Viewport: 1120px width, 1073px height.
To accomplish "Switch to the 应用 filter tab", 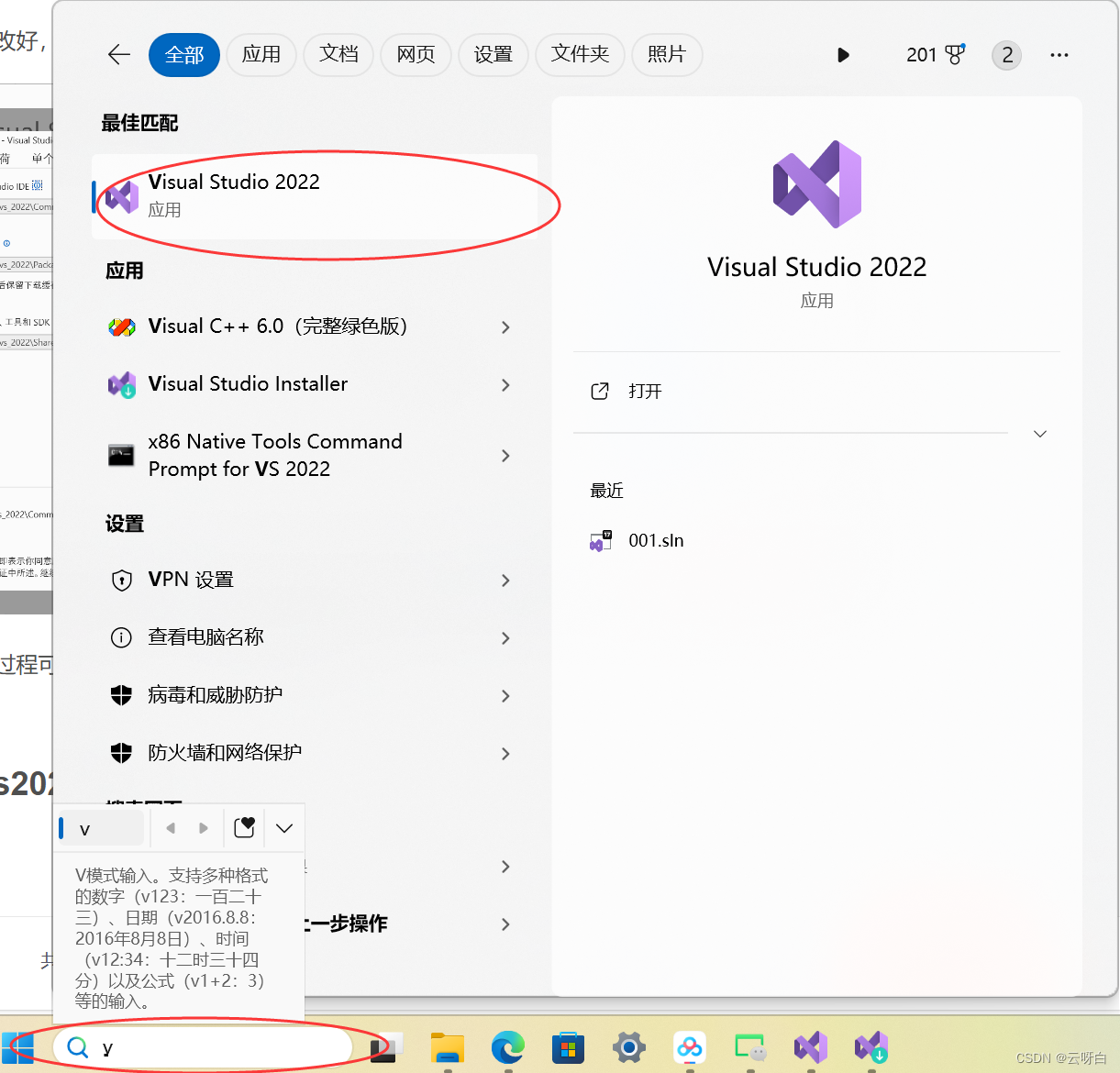I will pos(261,55).
